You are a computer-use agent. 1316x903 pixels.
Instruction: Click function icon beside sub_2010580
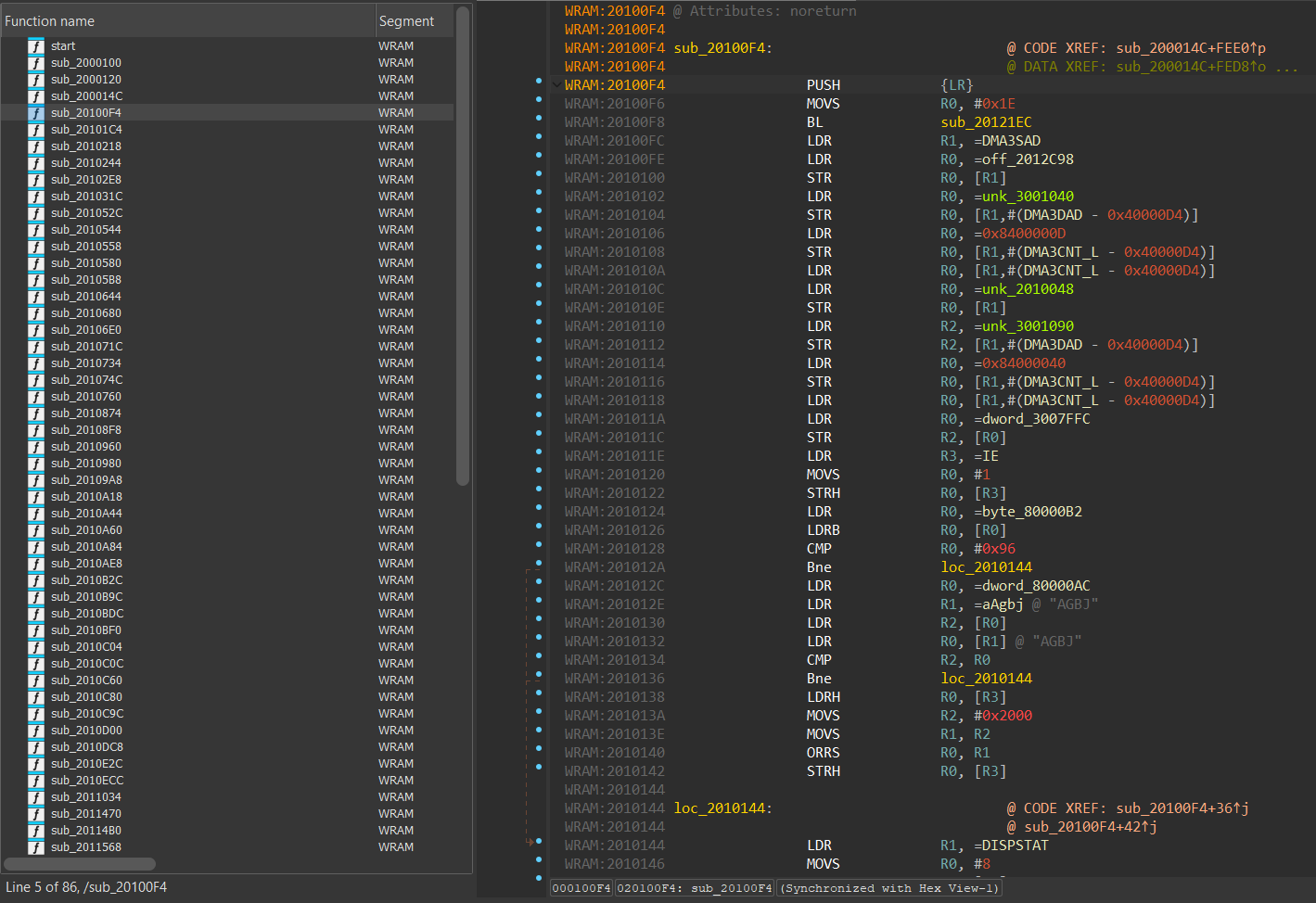click(x=36, y=263)
